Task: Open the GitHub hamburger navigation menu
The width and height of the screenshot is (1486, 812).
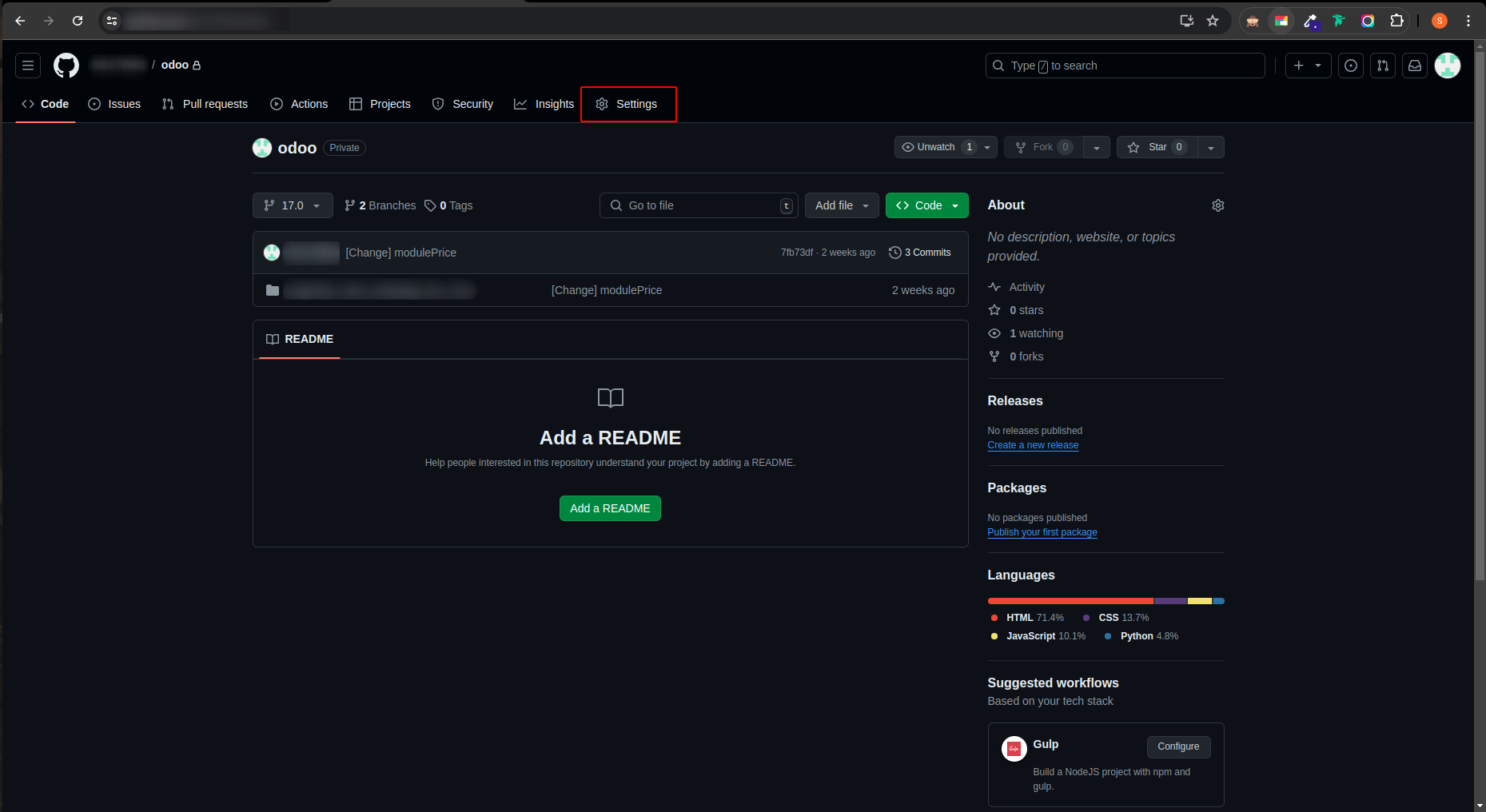Action: point(28,66)
